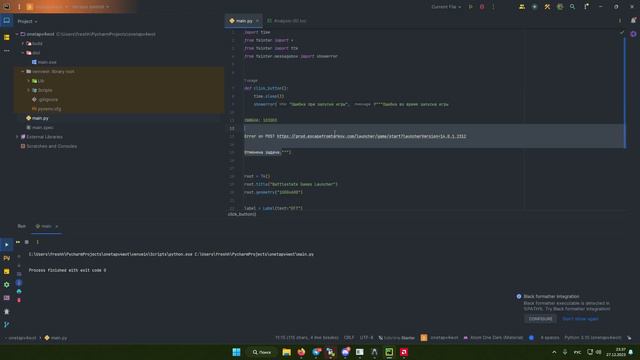Clear console output with red trash icon

19,300
